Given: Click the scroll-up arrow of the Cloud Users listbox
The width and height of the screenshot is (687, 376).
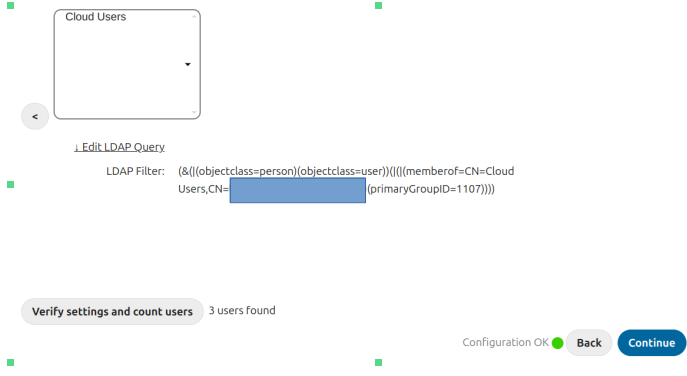Looking at the screenshot, I should pos(194,17).
